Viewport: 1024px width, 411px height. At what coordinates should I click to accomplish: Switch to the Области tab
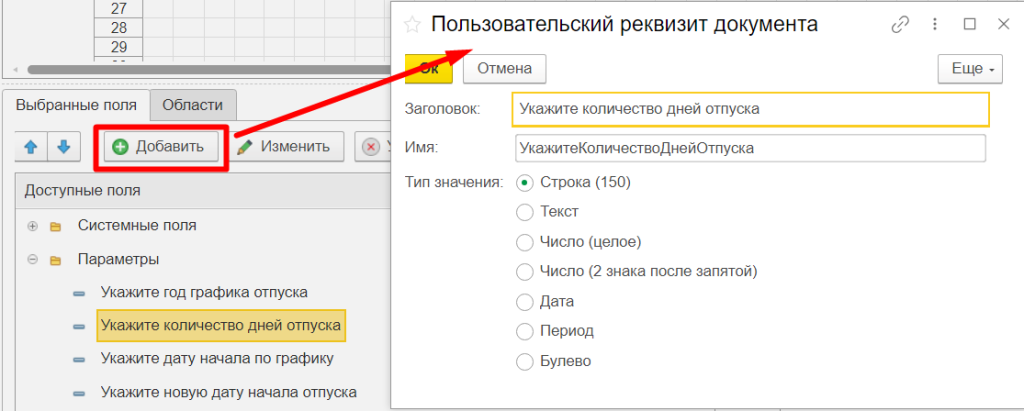click(x=193, y=105)
